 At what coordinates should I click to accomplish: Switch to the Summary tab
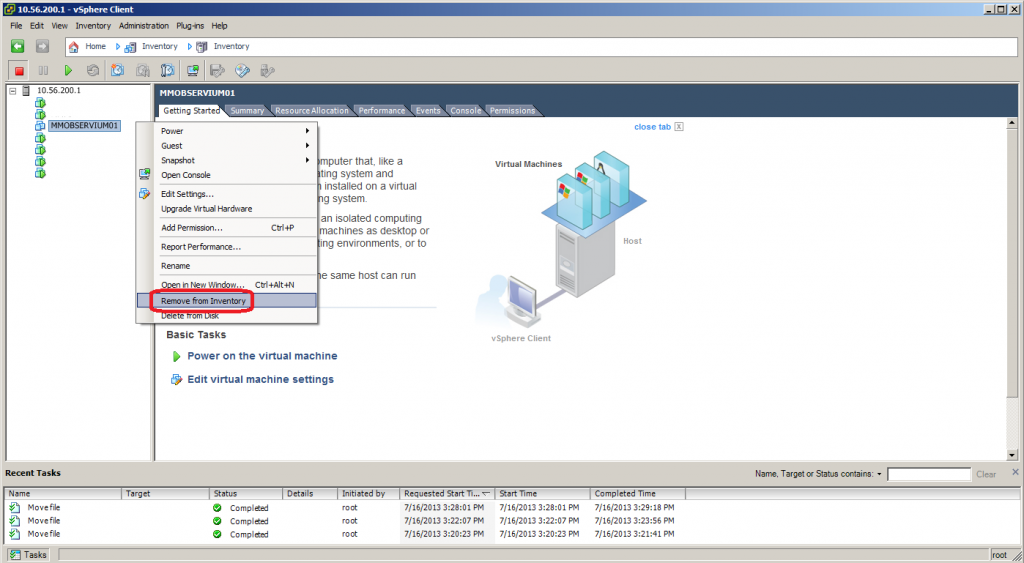[248, 111]
